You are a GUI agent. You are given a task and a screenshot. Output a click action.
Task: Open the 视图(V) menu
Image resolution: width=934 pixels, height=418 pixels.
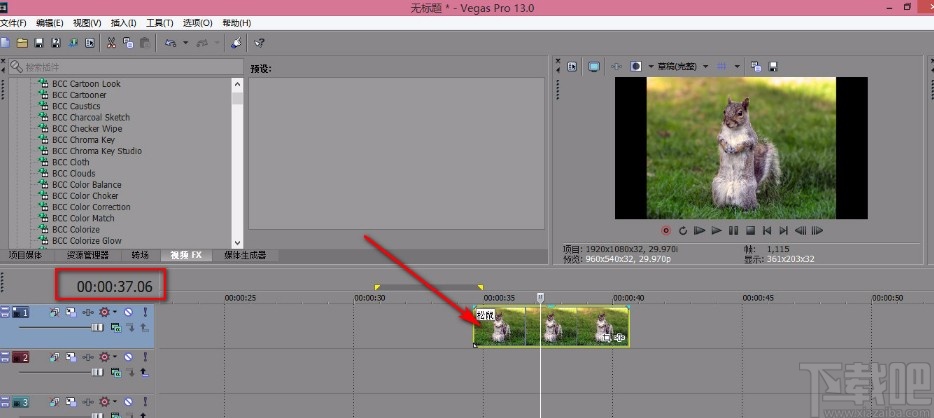tap(87, 23)
